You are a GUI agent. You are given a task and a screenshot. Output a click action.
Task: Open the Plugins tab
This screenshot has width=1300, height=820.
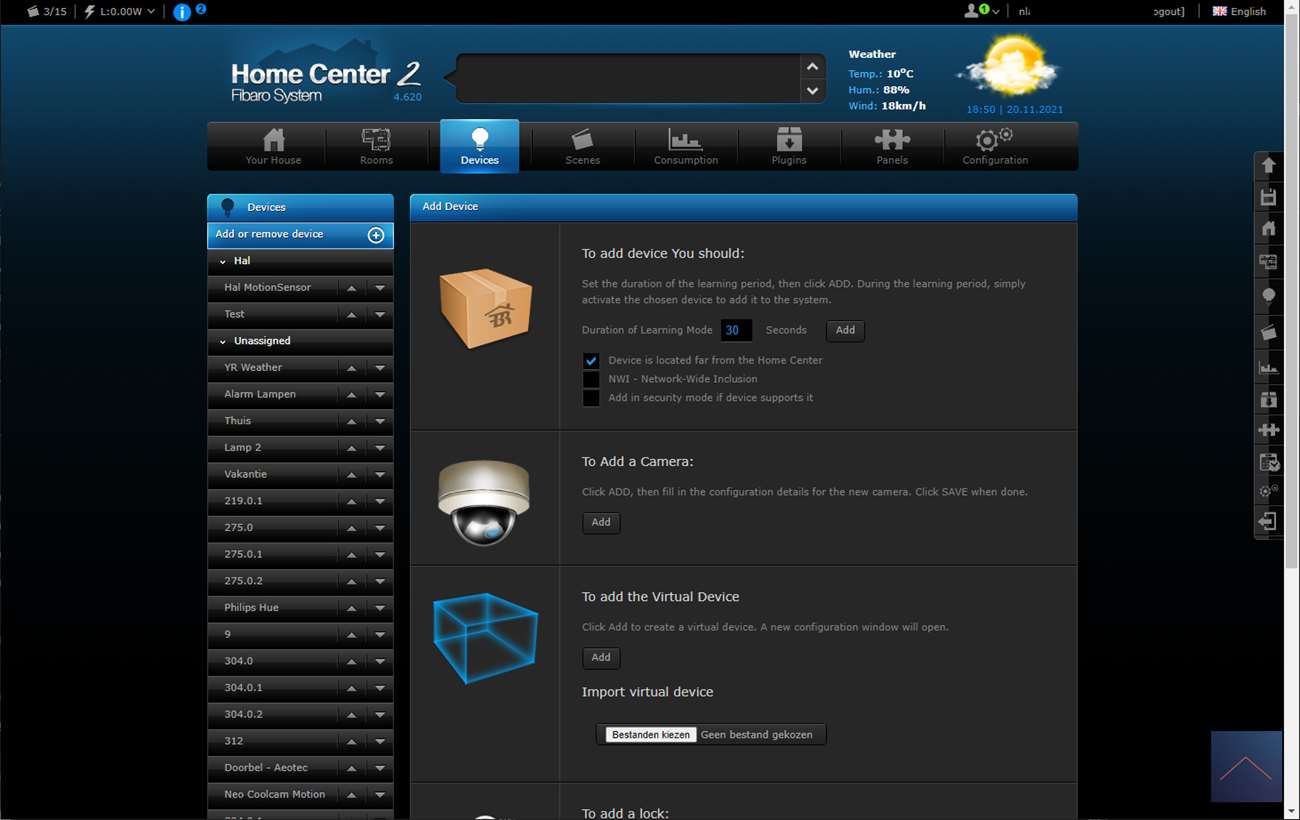tap(788, 147)
